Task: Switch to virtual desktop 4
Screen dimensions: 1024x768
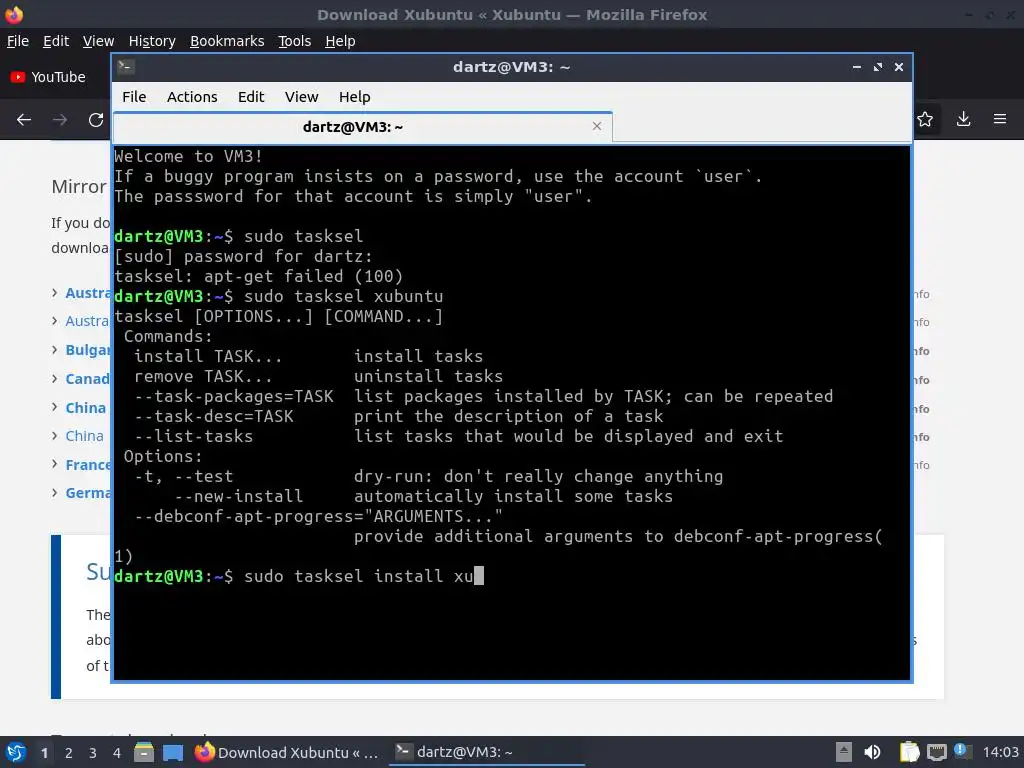Action: pos(117,753)
